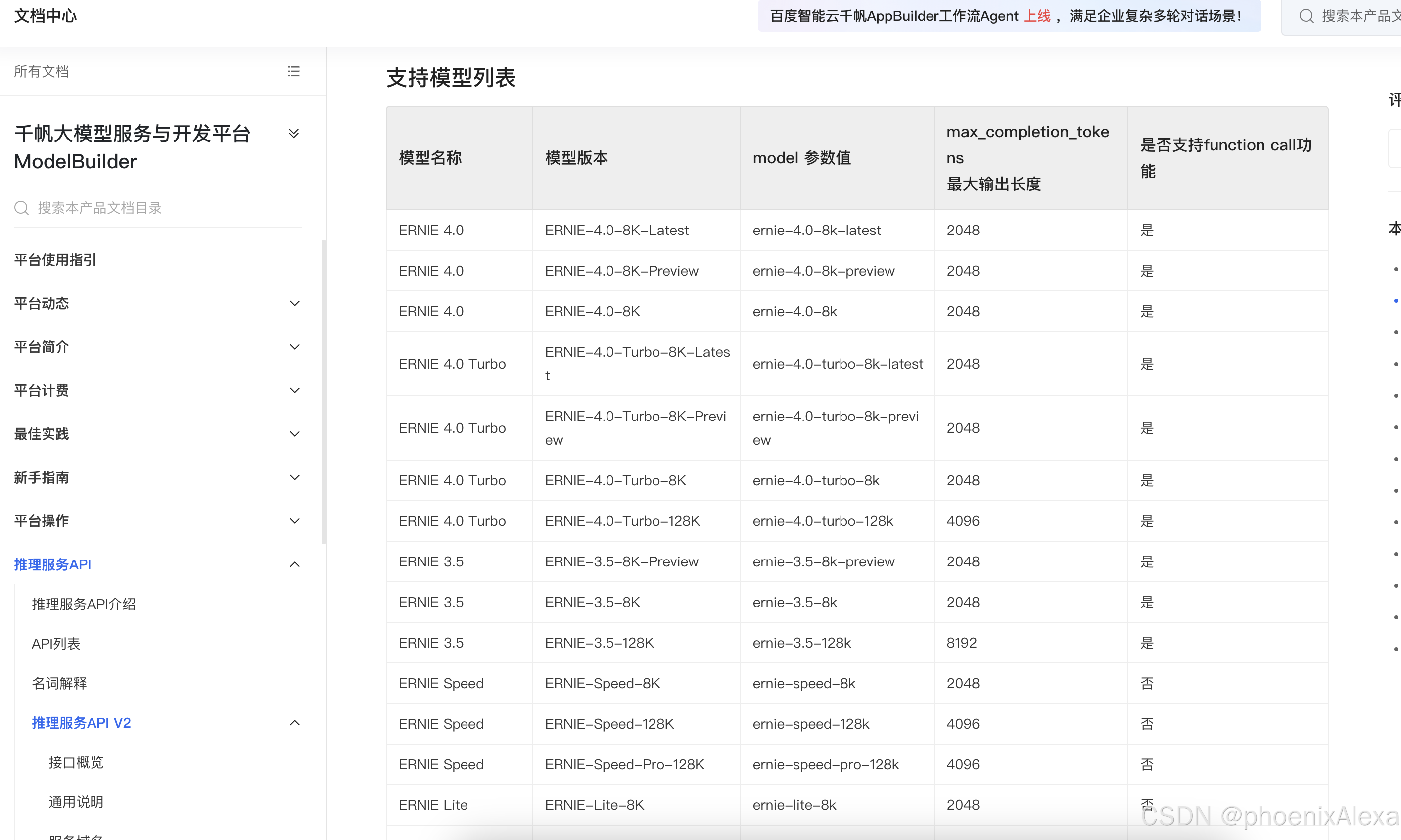
Task: Open 名词解释 page
Action: pos(59,683)
